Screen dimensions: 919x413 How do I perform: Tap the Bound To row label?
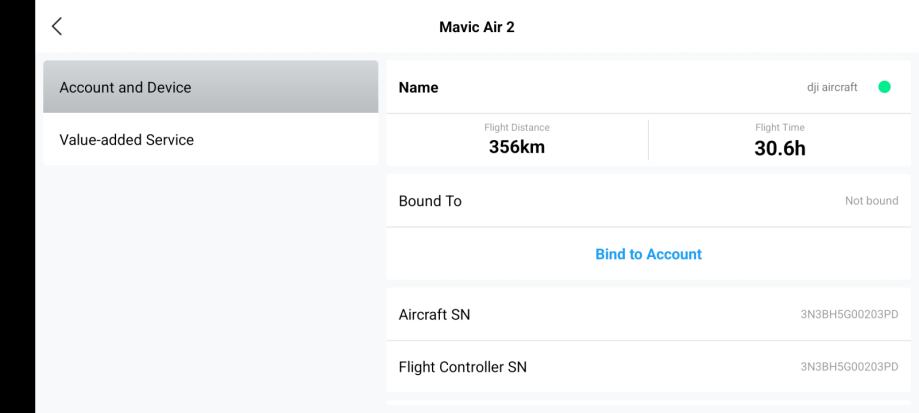click(x=430, y=201)
